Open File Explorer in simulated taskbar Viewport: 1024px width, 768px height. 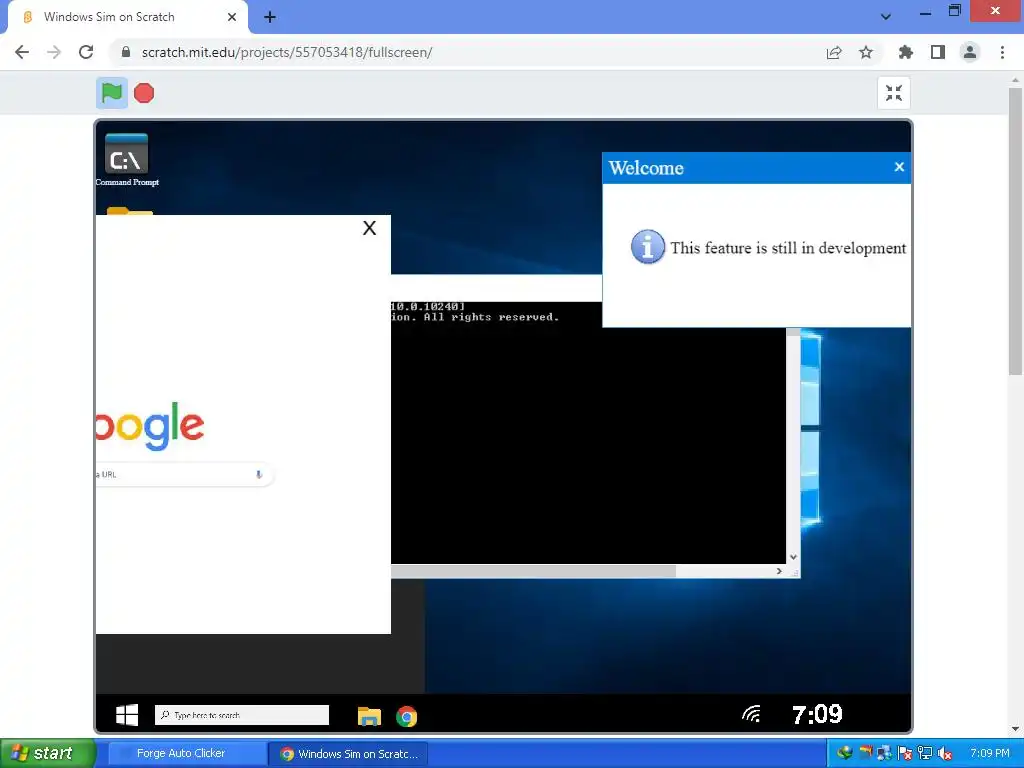point(369,716)
